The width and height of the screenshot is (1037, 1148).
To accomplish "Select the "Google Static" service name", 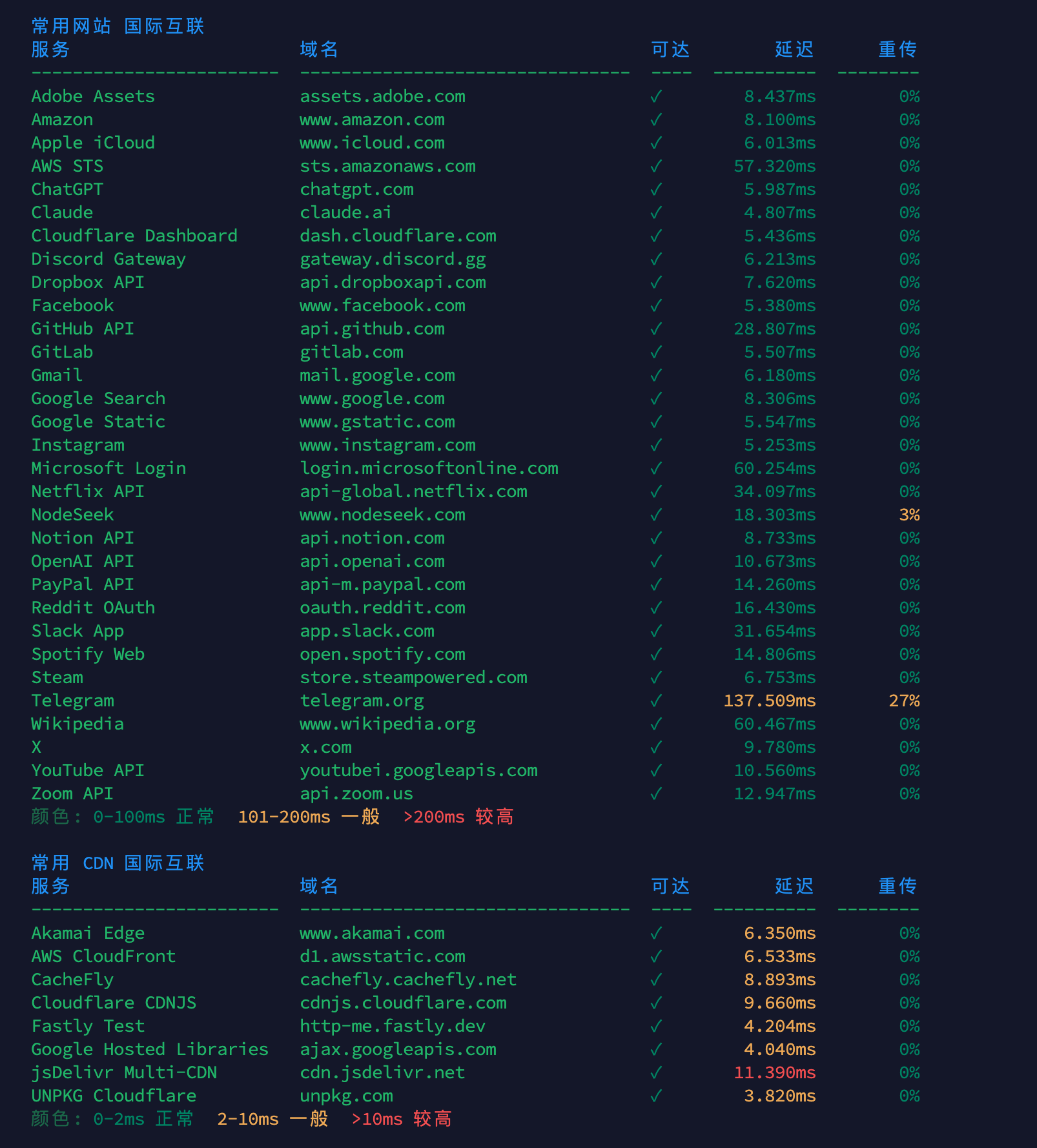I will point(99,422).
